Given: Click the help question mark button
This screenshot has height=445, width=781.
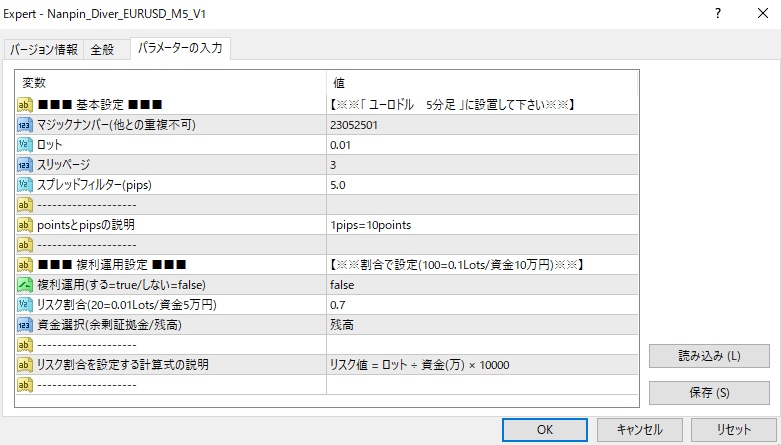Looking at the screenshot, I should pyautogui.click(x=718, y=13).
